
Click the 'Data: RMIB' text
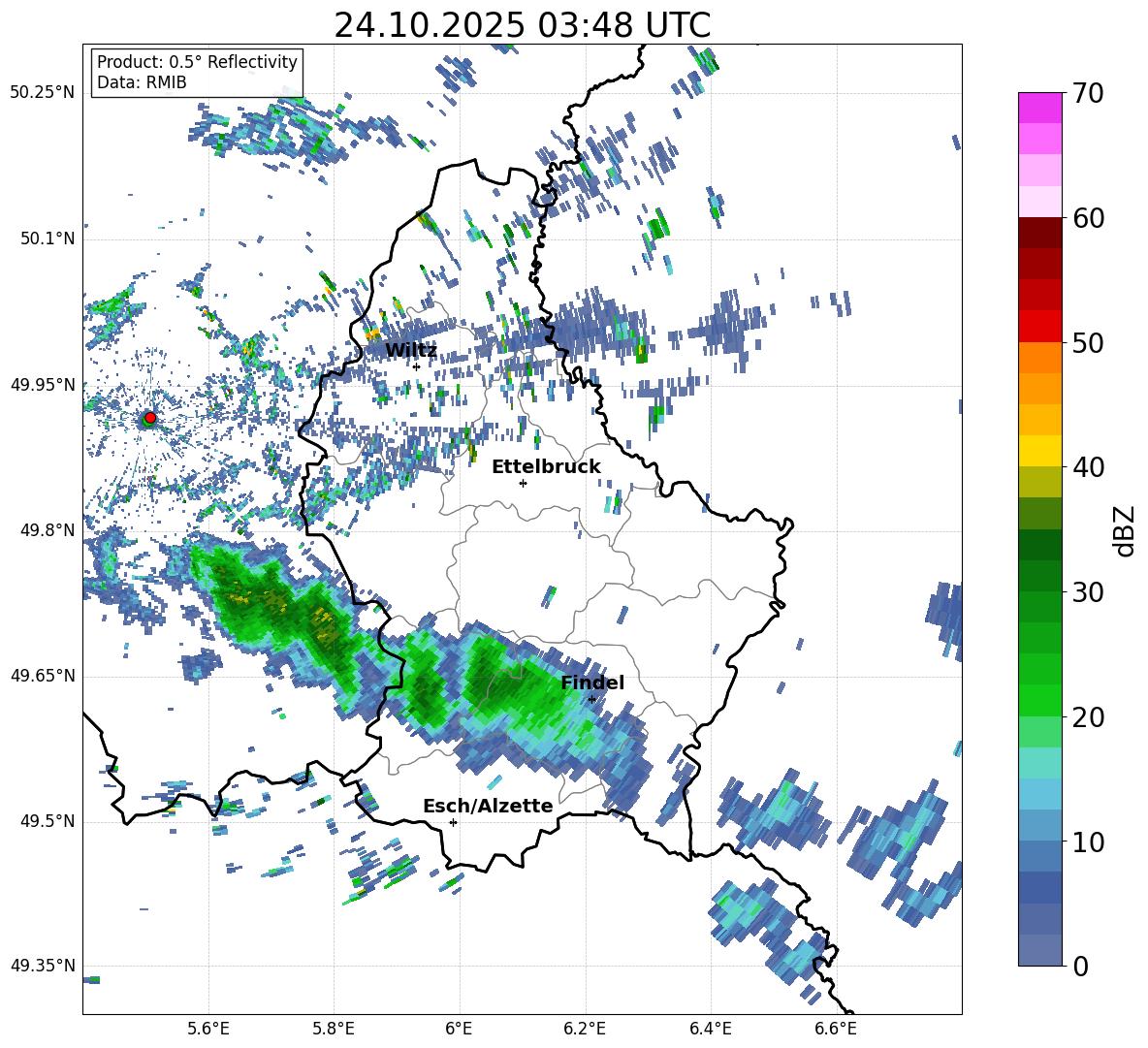click(142, 82)
